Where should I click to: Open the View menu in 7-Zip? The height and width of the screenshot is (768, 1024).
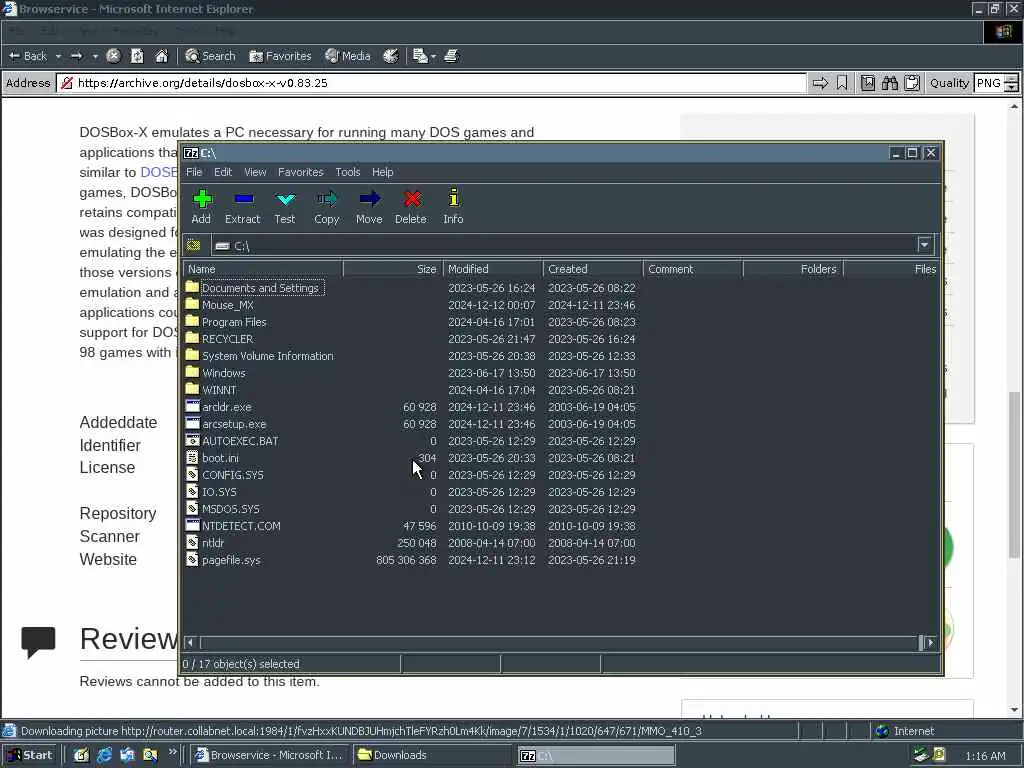[x=255, y=172]
